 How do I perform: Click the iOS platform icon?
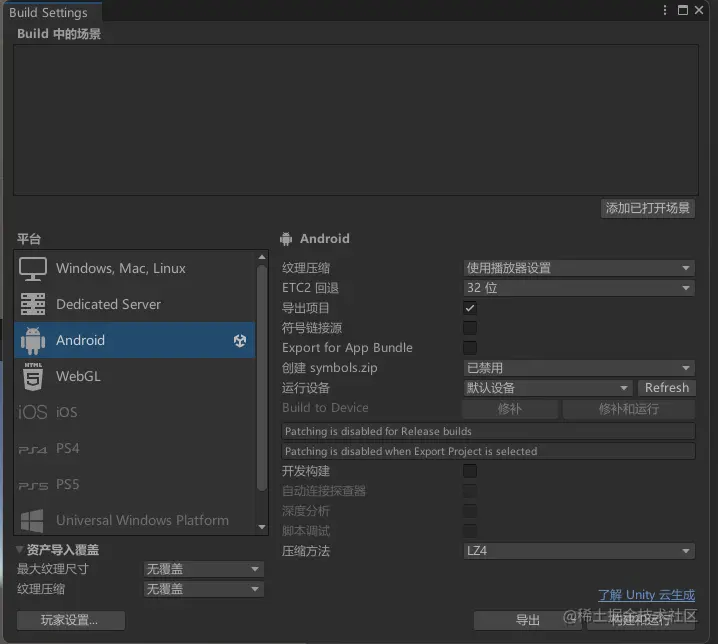tap(33, 412)
